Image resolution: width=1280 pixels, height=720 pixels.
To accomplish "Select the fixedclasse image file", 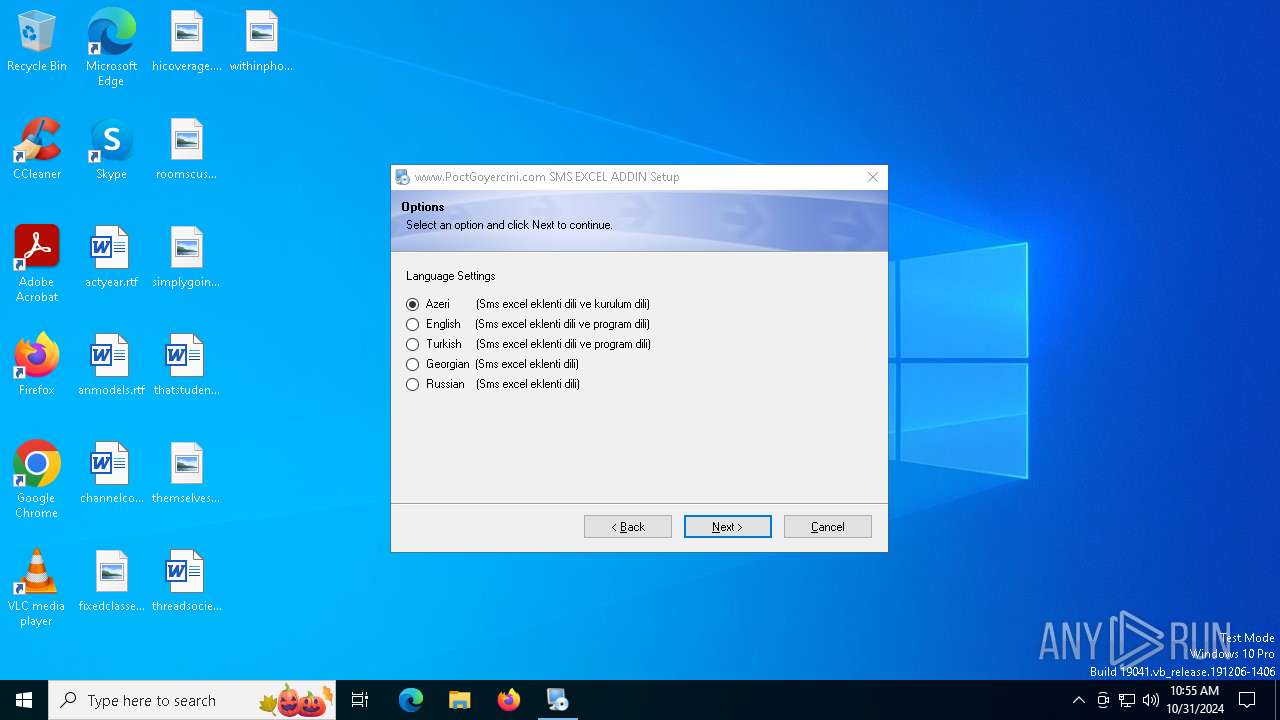I will [111, 582].
